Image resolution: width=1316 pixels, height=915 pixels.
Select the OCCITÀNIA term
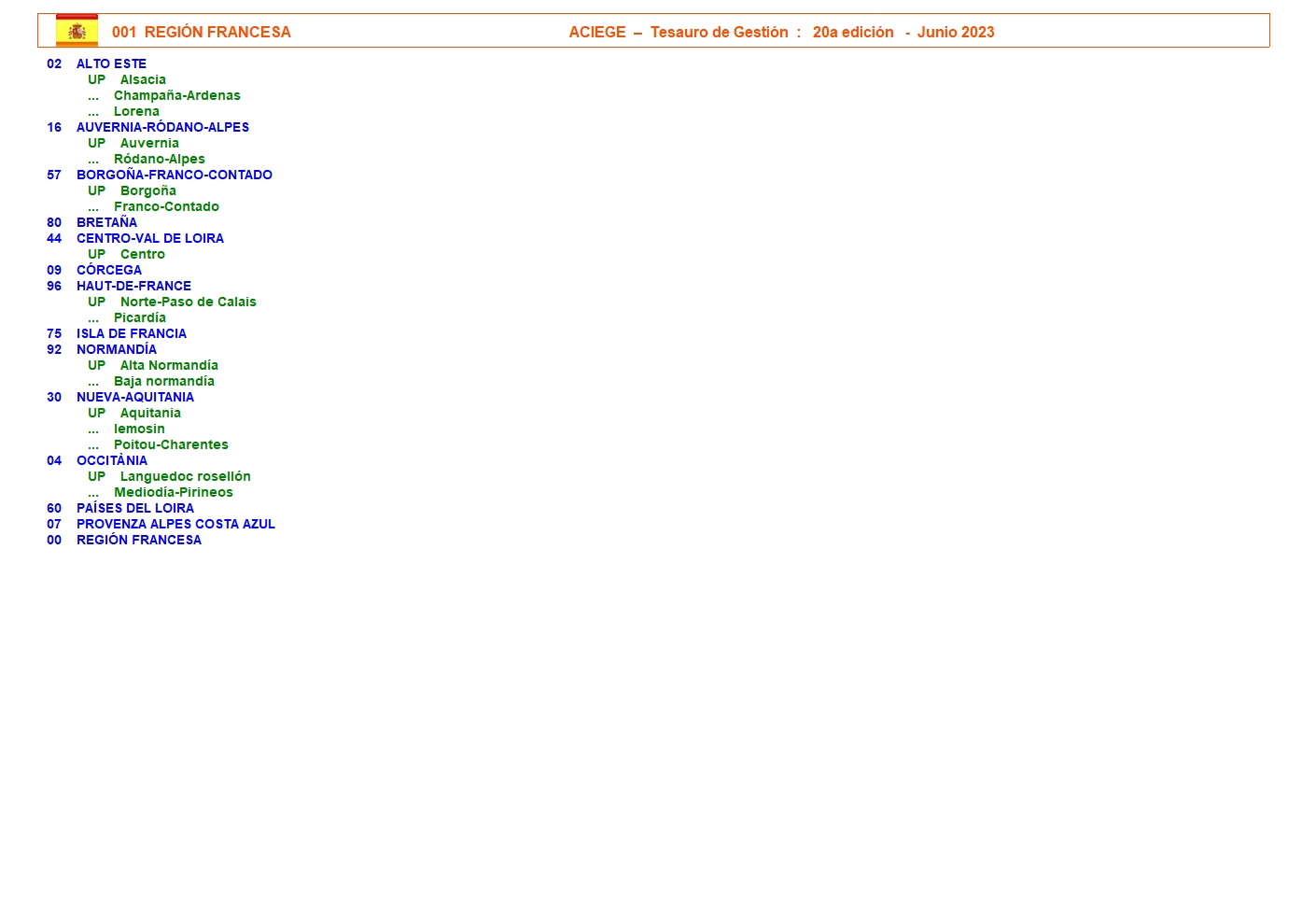112,460
